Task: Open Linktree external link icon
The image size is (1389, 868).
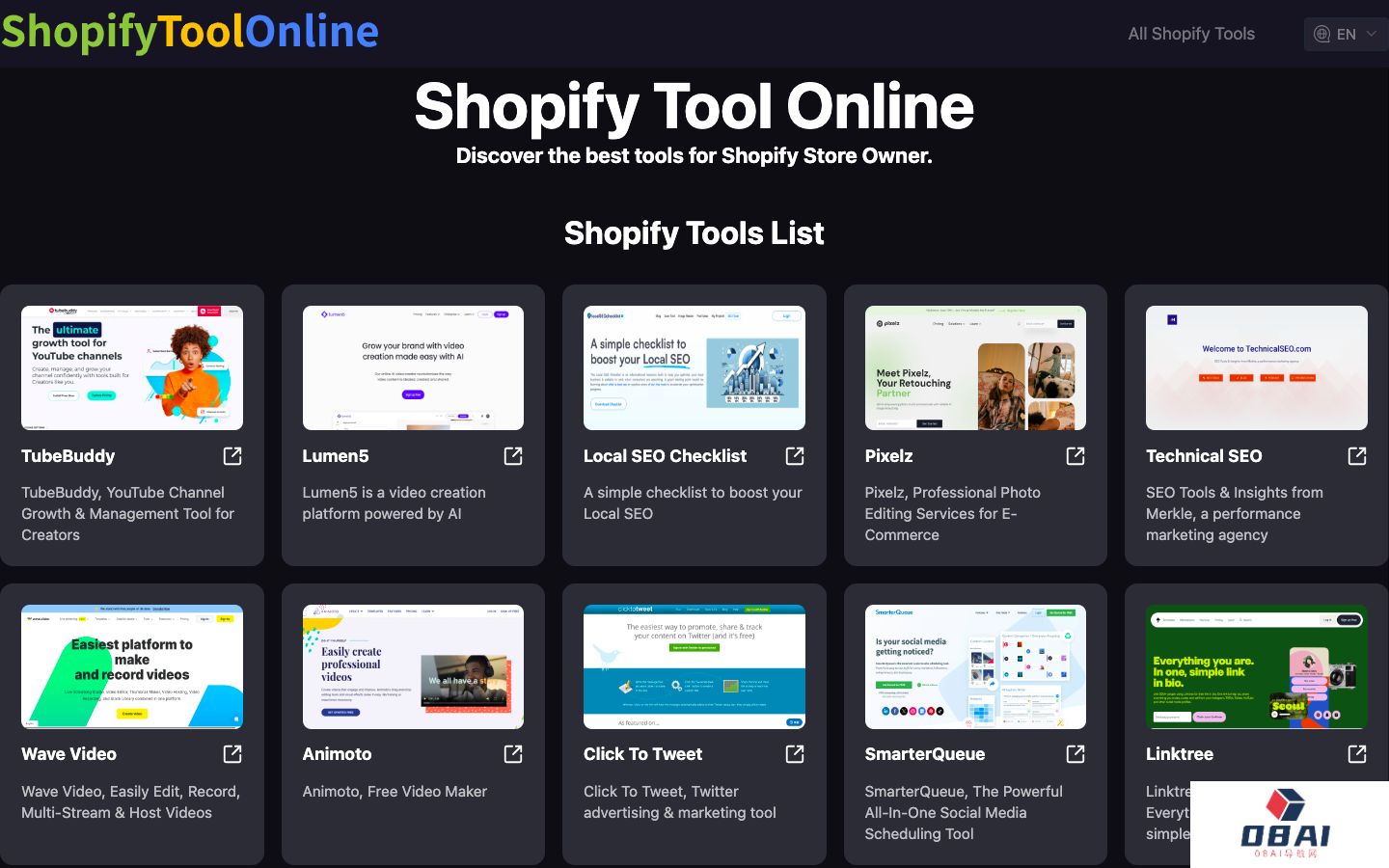Action: point(1357,753)
